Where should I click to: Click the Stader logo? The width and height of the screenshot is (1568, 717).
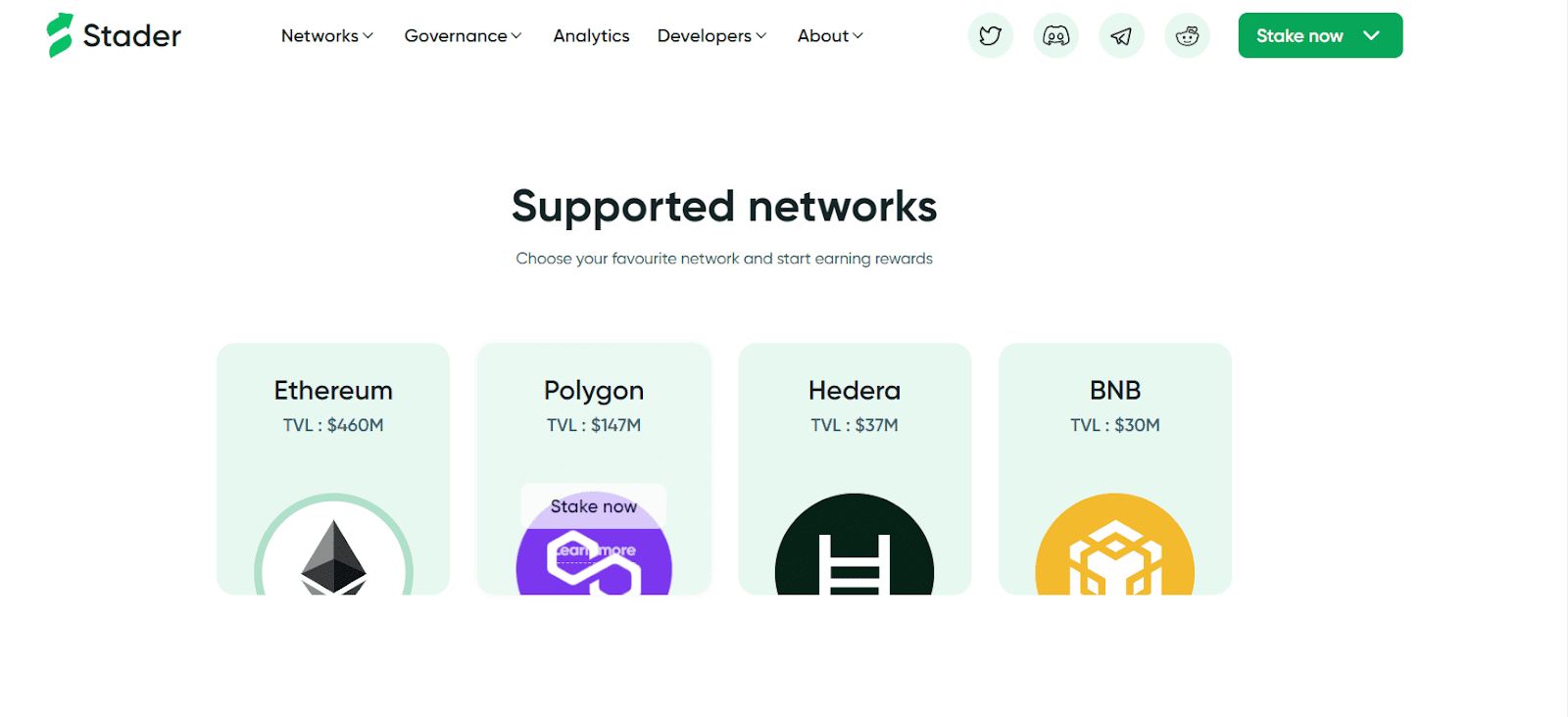(x=114, y=35)
